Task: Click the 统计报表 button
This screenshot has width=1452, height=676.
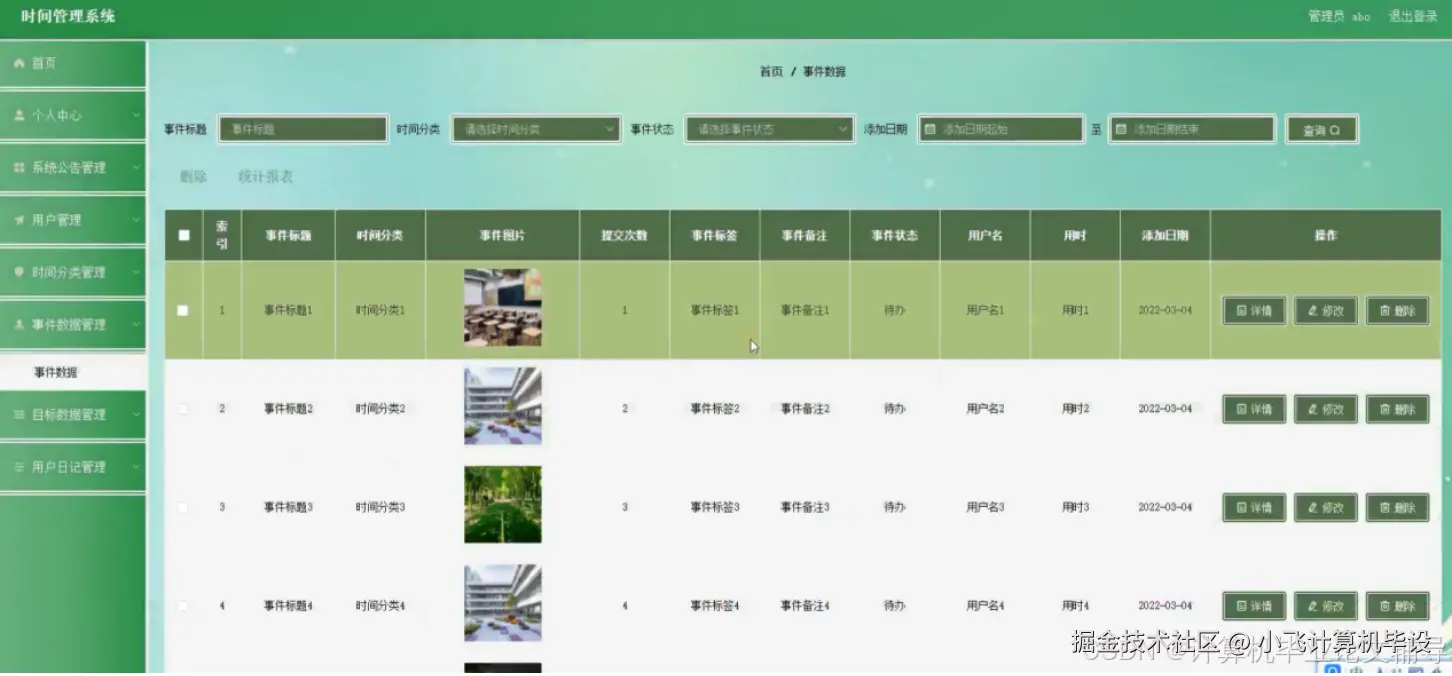Action: [x=265, y=177]
